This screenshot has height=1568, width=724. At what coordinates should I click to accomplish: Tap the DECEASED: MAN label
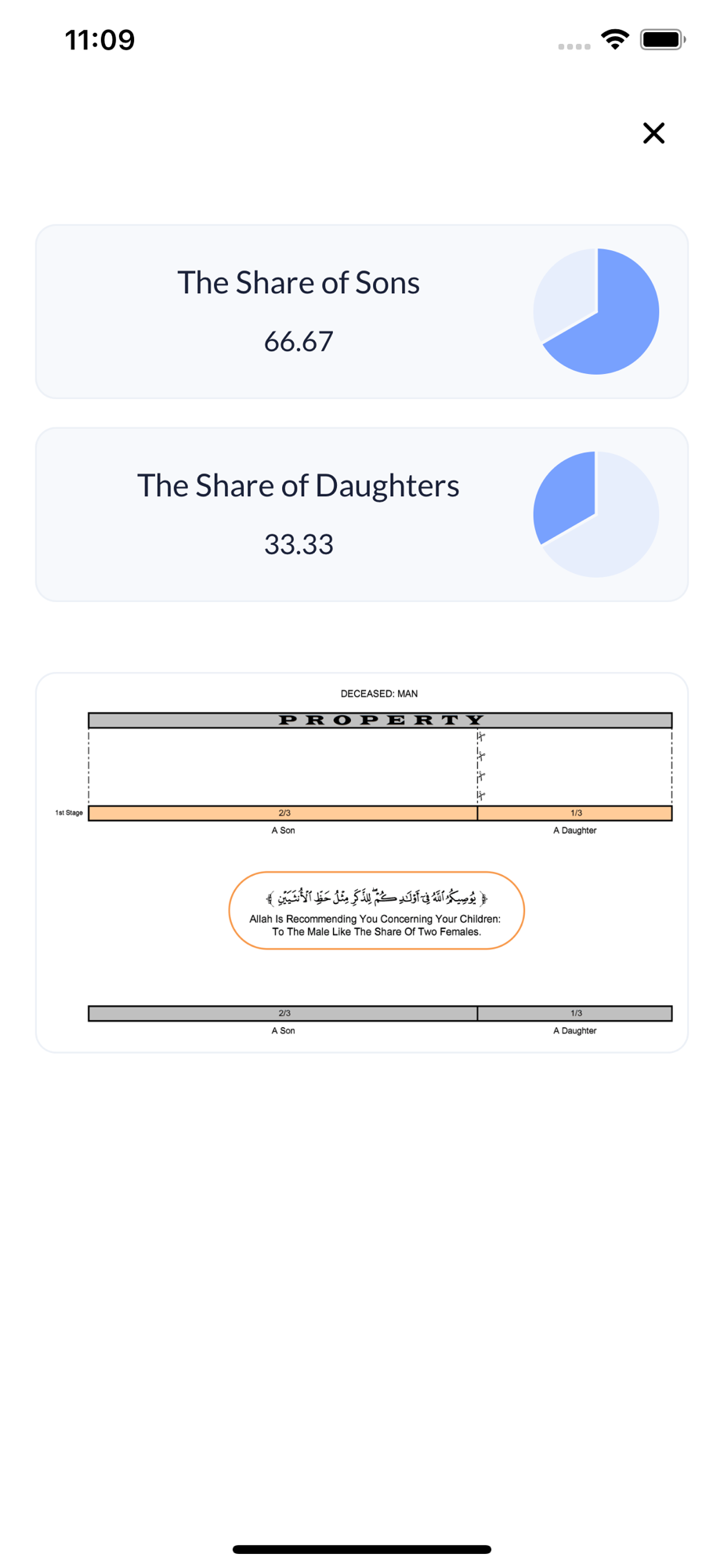[379, 694]
